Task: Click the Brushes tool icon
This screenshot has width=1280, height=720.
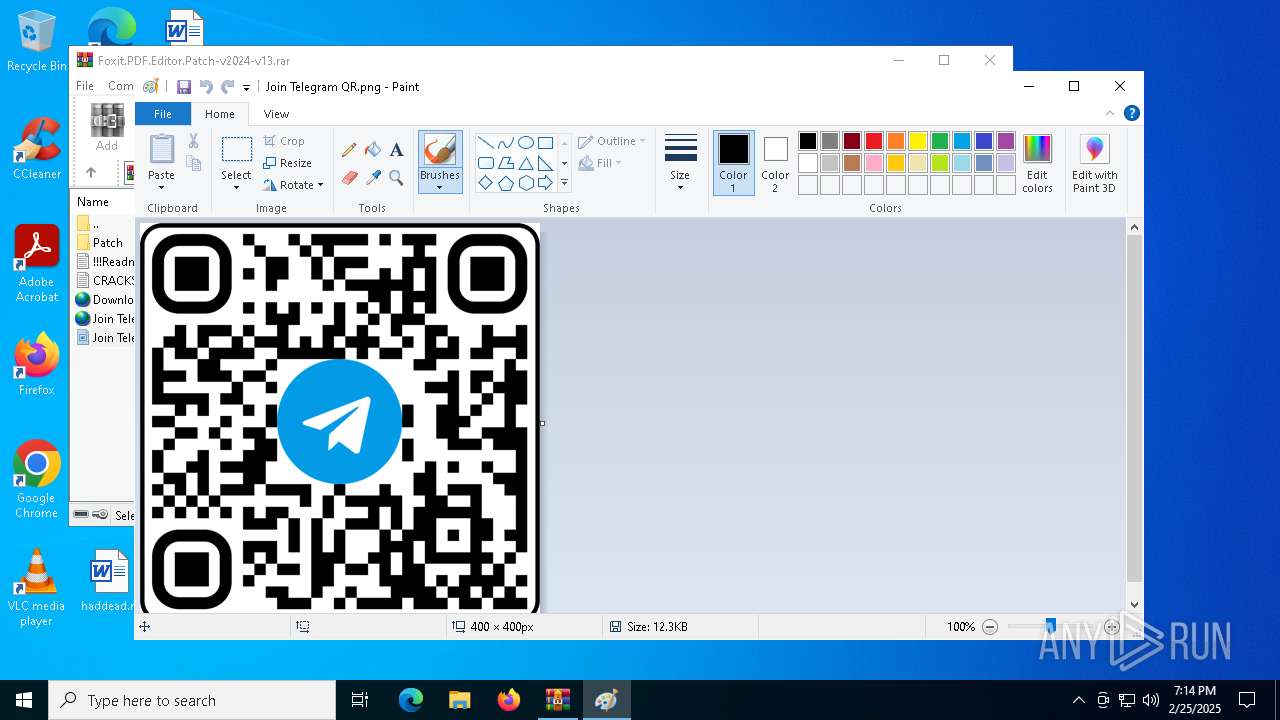Action: 439,150
